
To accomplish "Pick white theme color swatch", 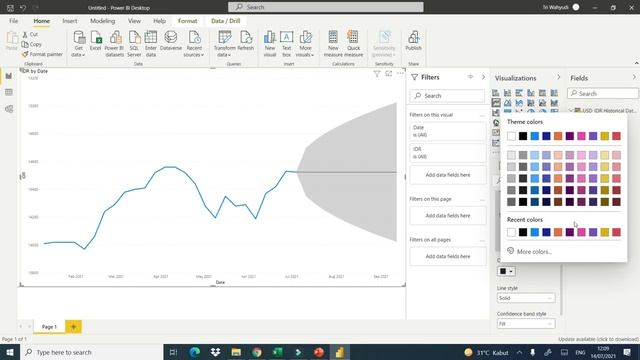I will (x=511, y=136).
